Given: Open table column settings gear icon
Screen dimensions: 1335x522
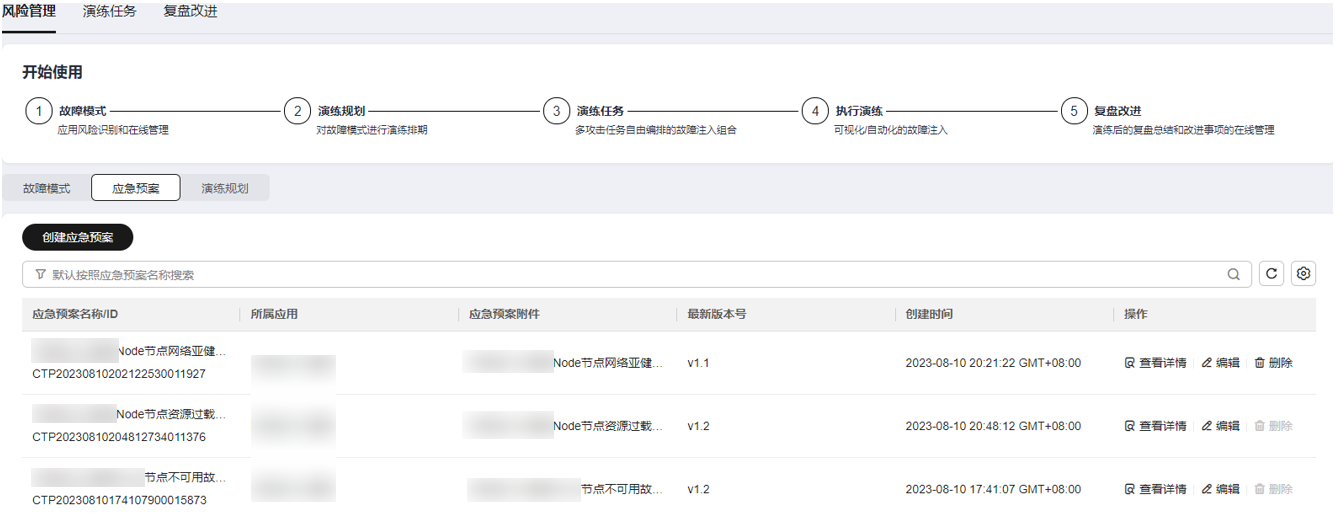Looking at the screenshot, I should (1303, 274).
